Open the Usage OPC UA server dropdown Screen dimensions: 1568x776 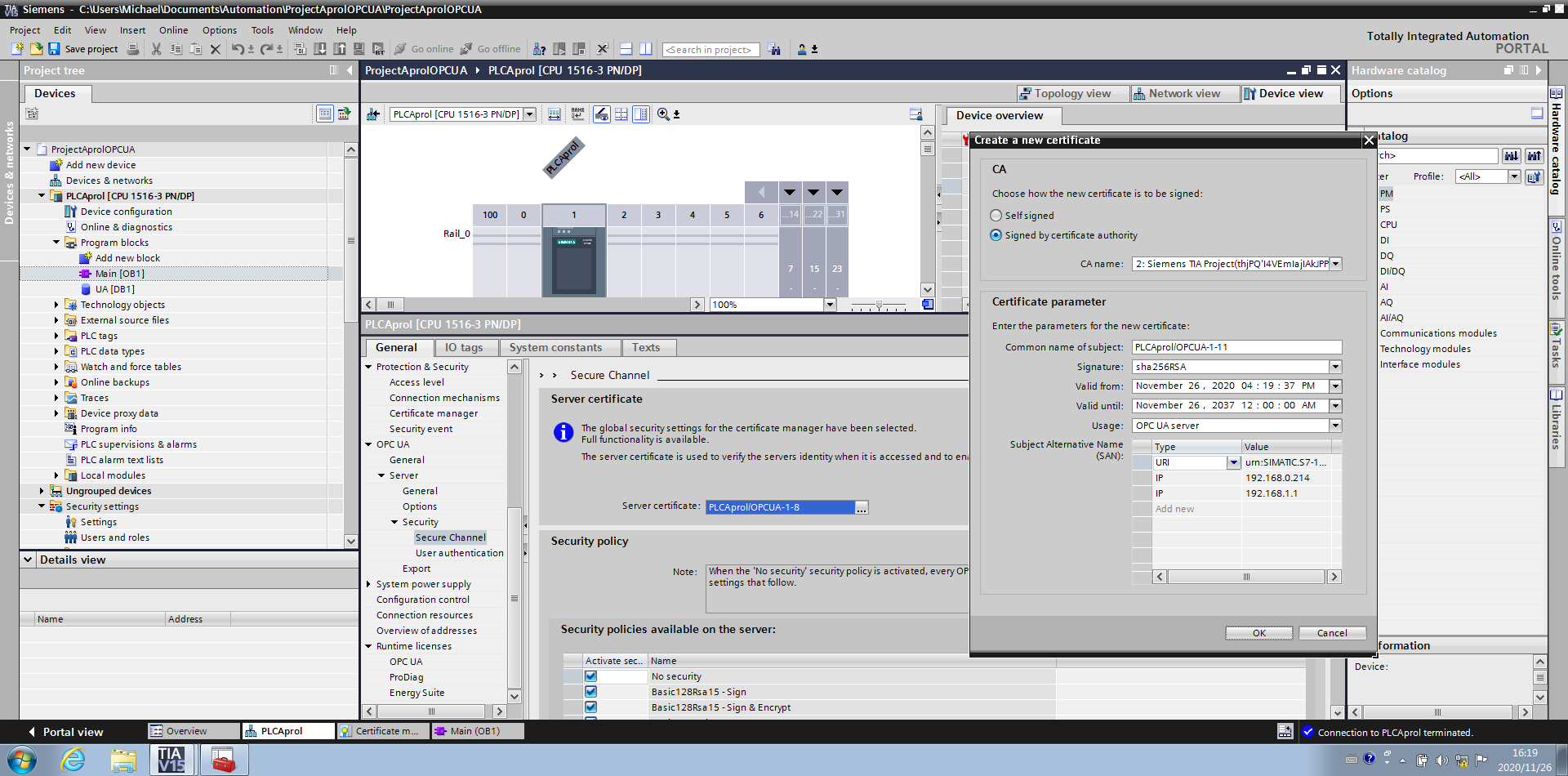(x=1335, y=426)
